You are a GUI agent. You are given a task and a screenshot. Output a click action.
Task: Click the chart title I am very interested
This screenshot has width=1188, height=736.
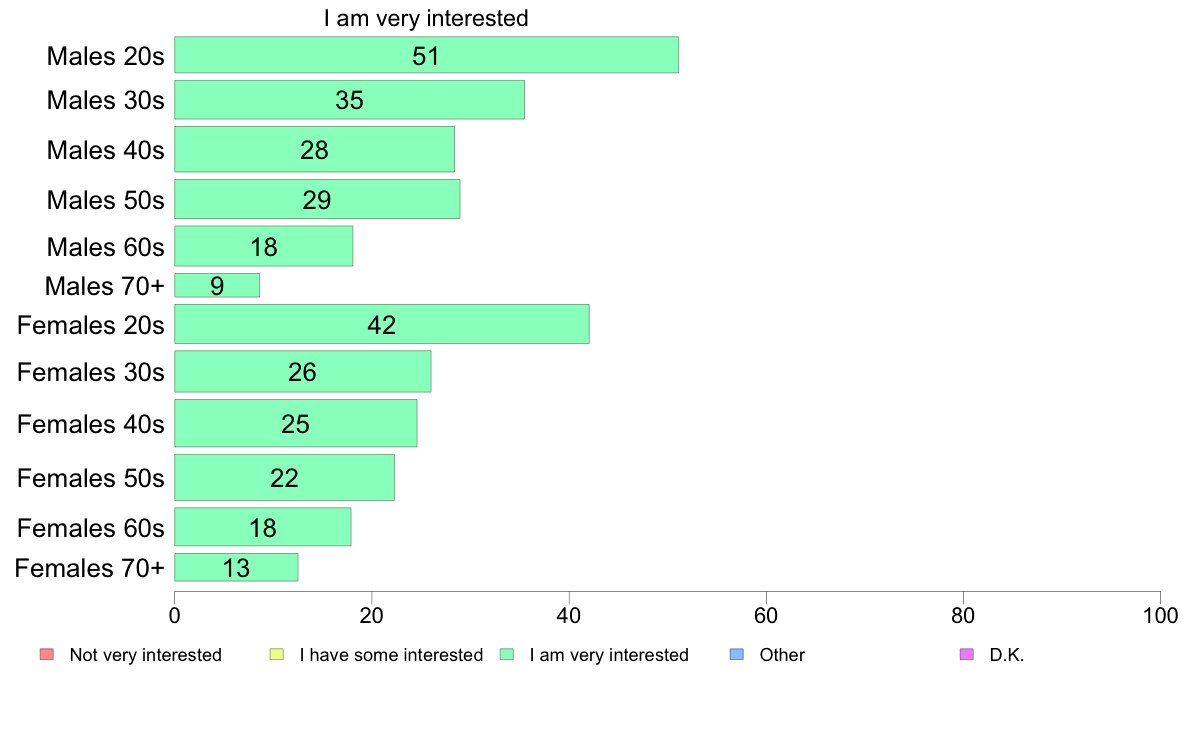[x=426, y=17]
